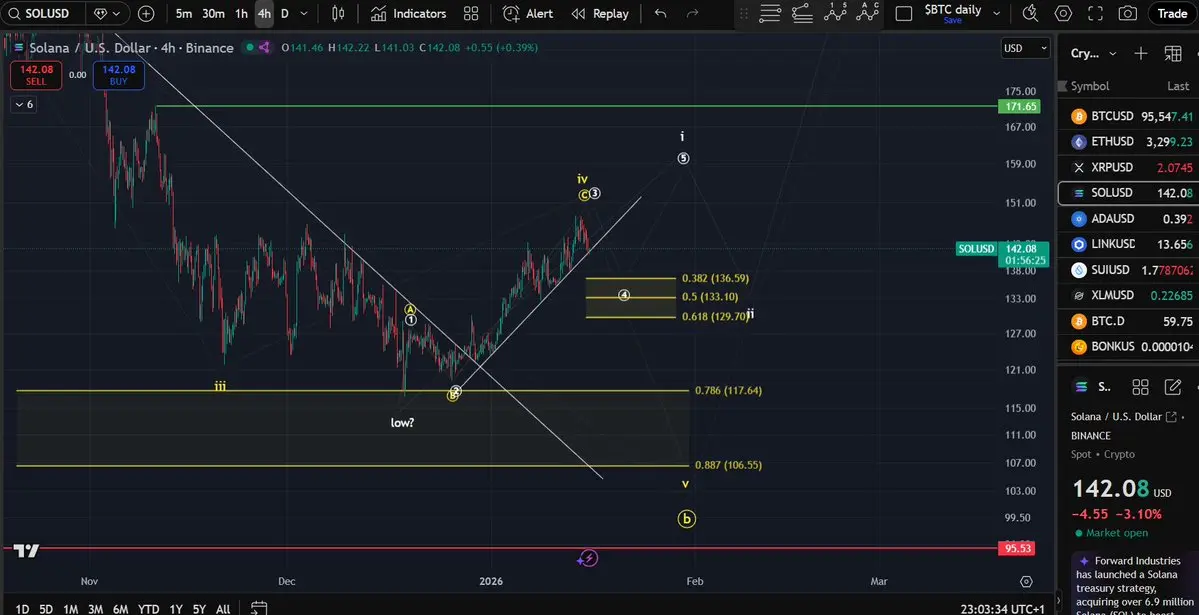Click the compare or add symbol plus icon

[146, 14]
